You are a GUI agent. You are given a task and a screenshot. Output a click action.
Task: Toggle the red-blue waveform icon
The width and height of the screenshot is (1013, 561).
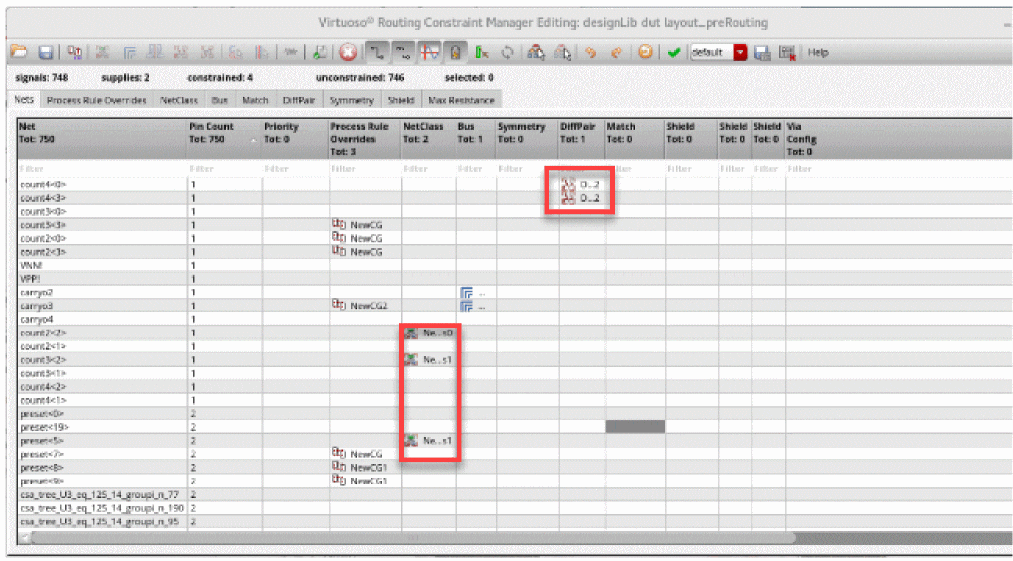pos(429,52)
